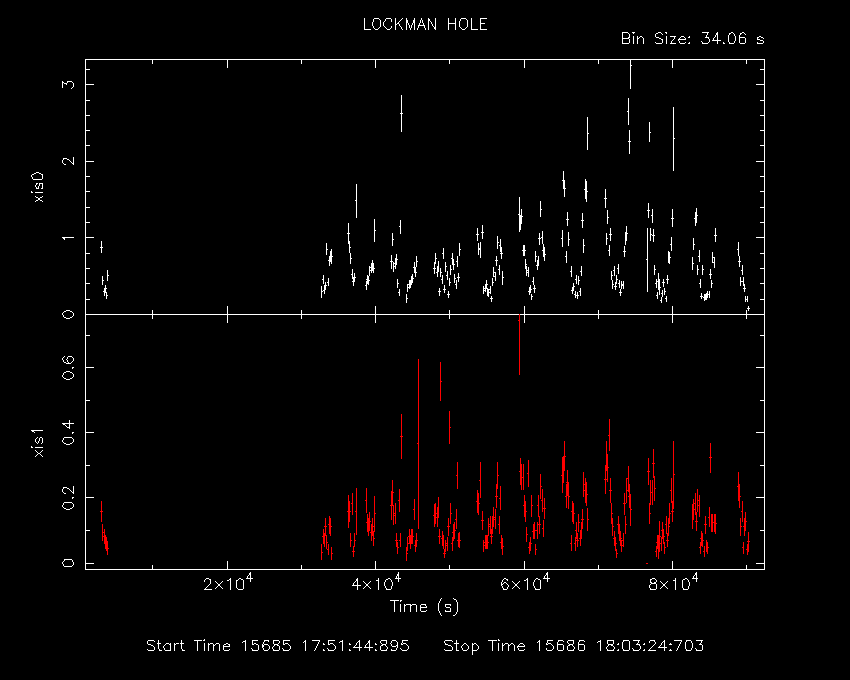The height and width of the screenshot is (680, 850).
Task: Click the Time (s) axis label
Action: pos(424,606)
